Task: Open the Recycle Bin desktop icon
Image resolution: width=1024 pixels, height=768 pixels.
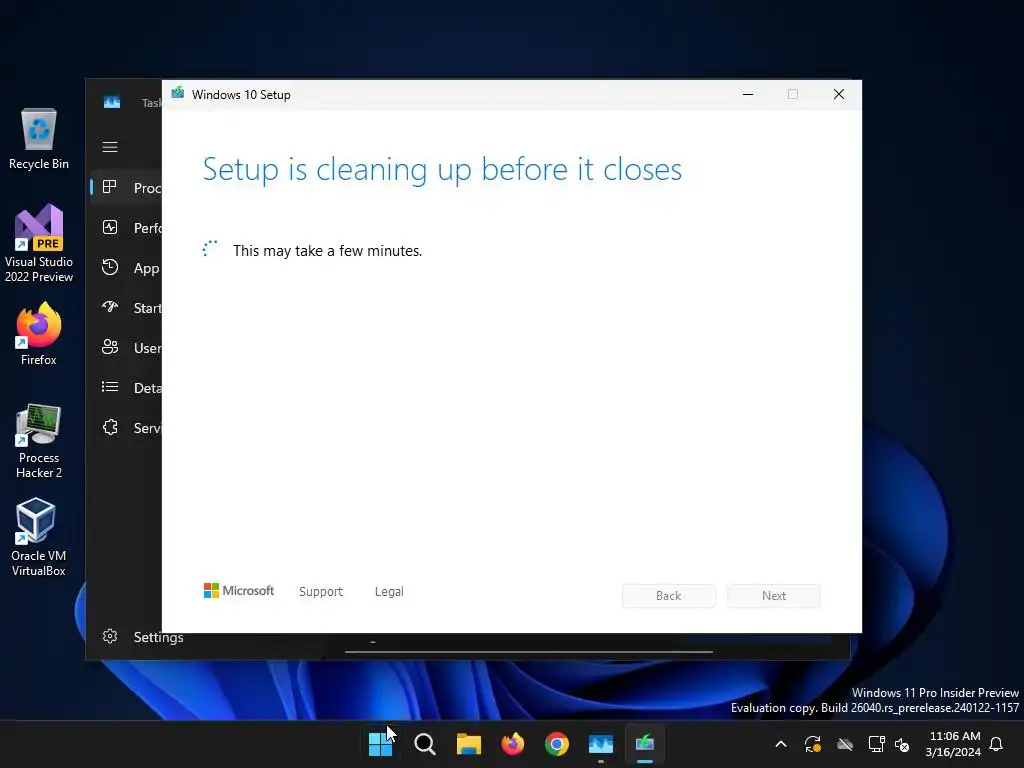Action: (x=39, y=139)
